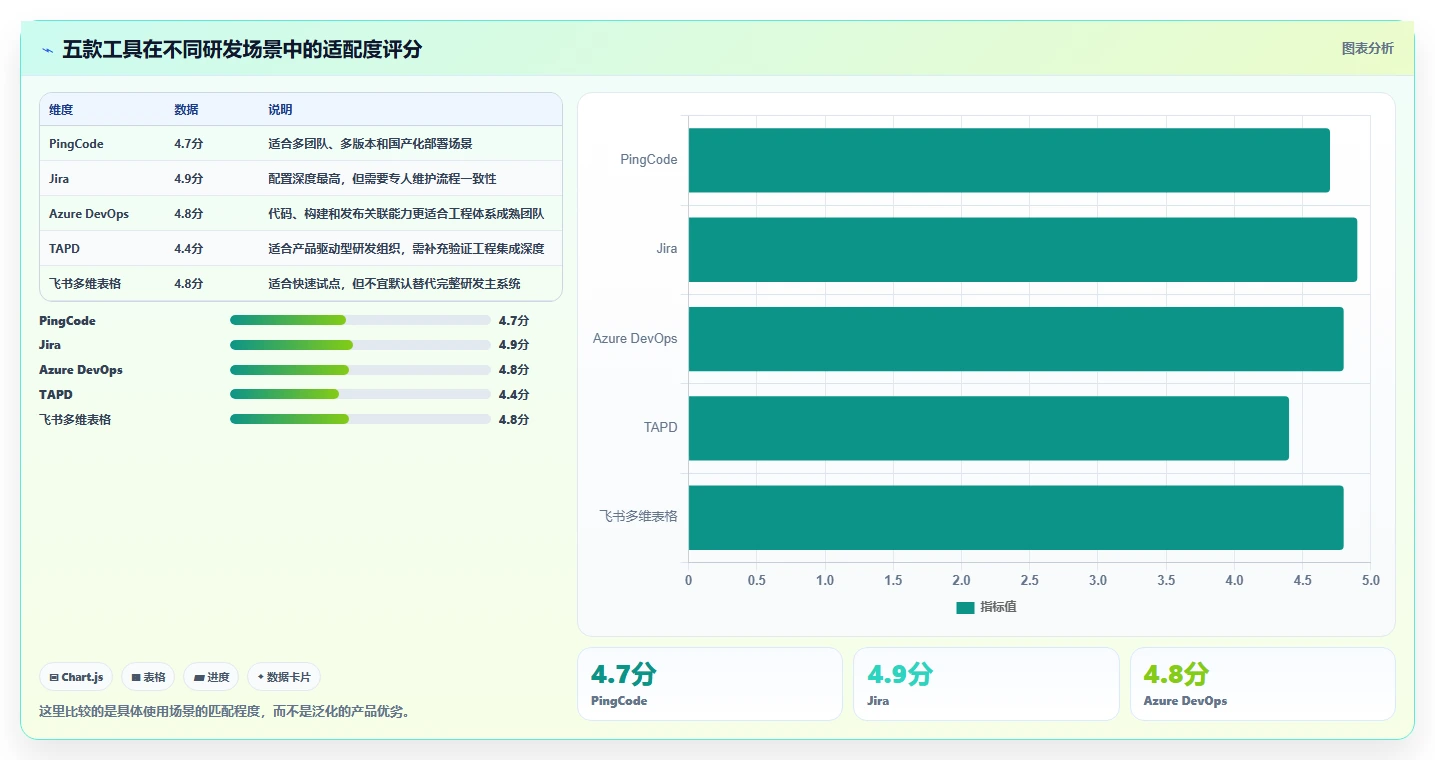Click description starting with 适合快速试点

394,284
